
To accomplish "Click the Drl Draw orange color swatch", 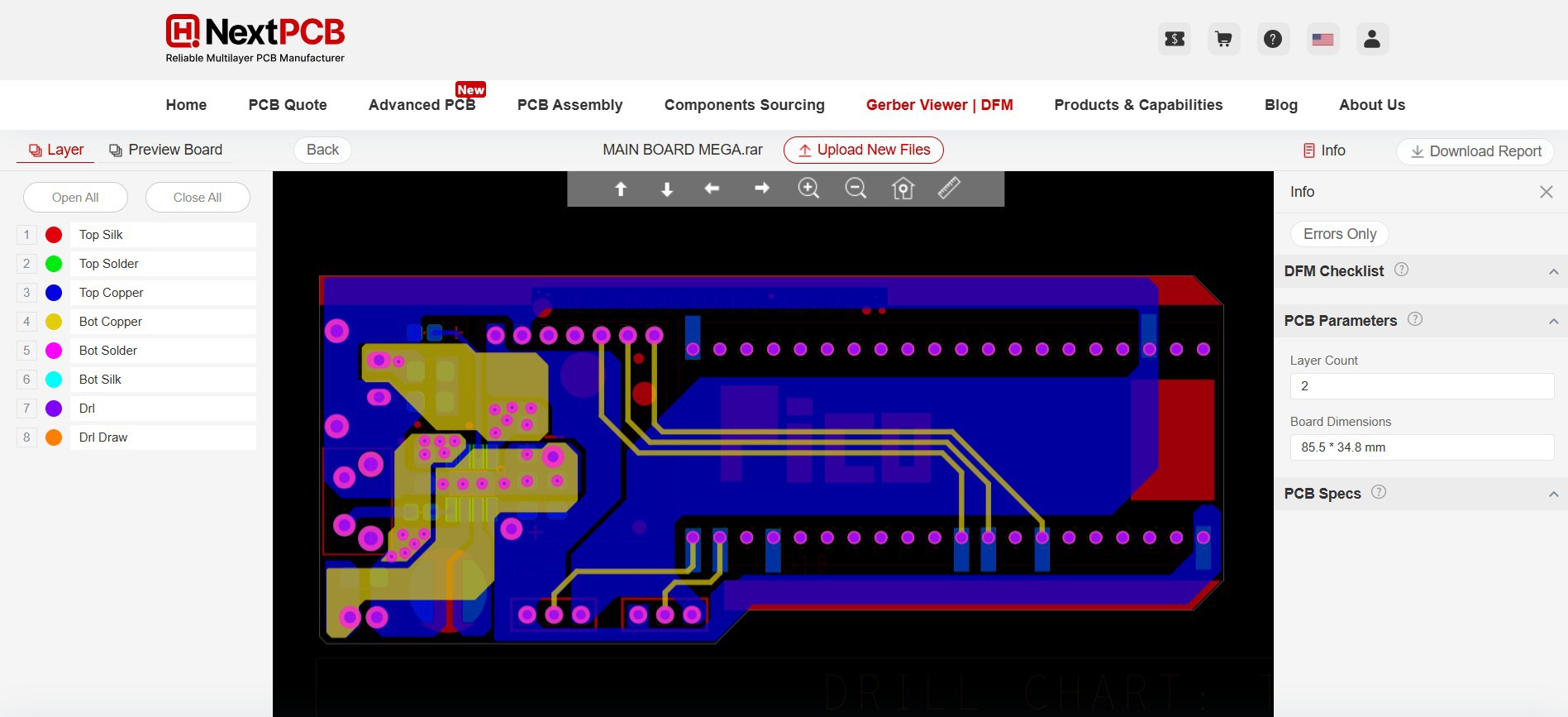I will click(54, 437).
